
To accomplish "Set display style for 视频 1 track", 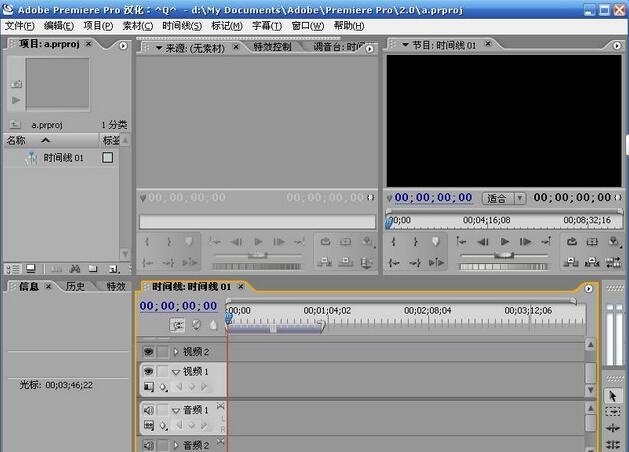I will [148, 387].
